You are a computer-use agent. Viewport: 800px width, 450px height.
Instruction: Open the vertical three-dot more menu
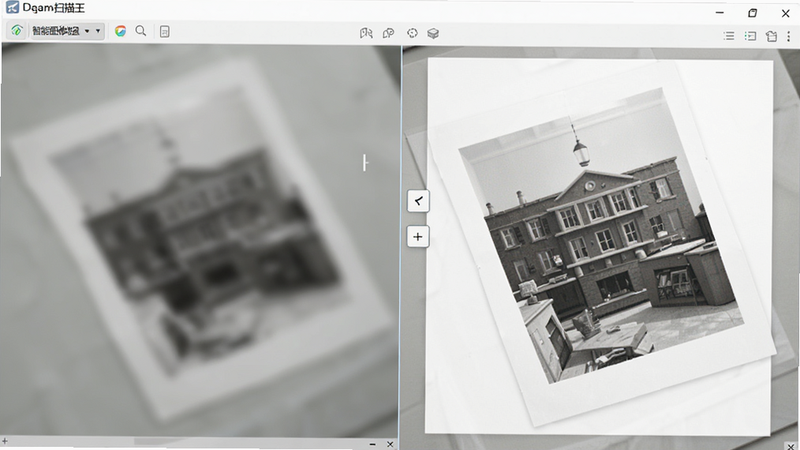pyautogui.click(x=788, y=36)
